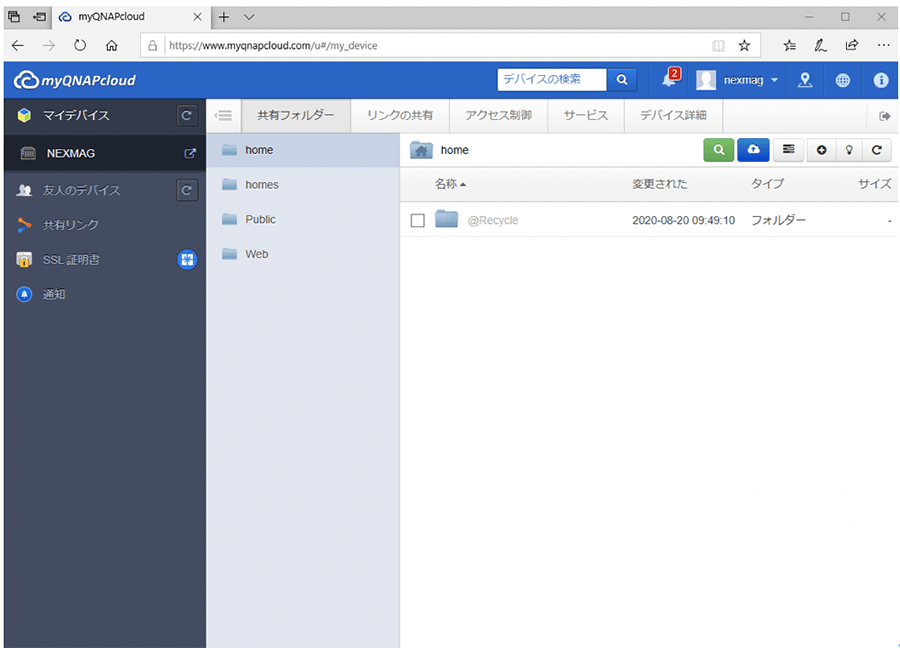900x648 pixels.
Task: Open the サービス tab
Action: click(x=586, y=115)
